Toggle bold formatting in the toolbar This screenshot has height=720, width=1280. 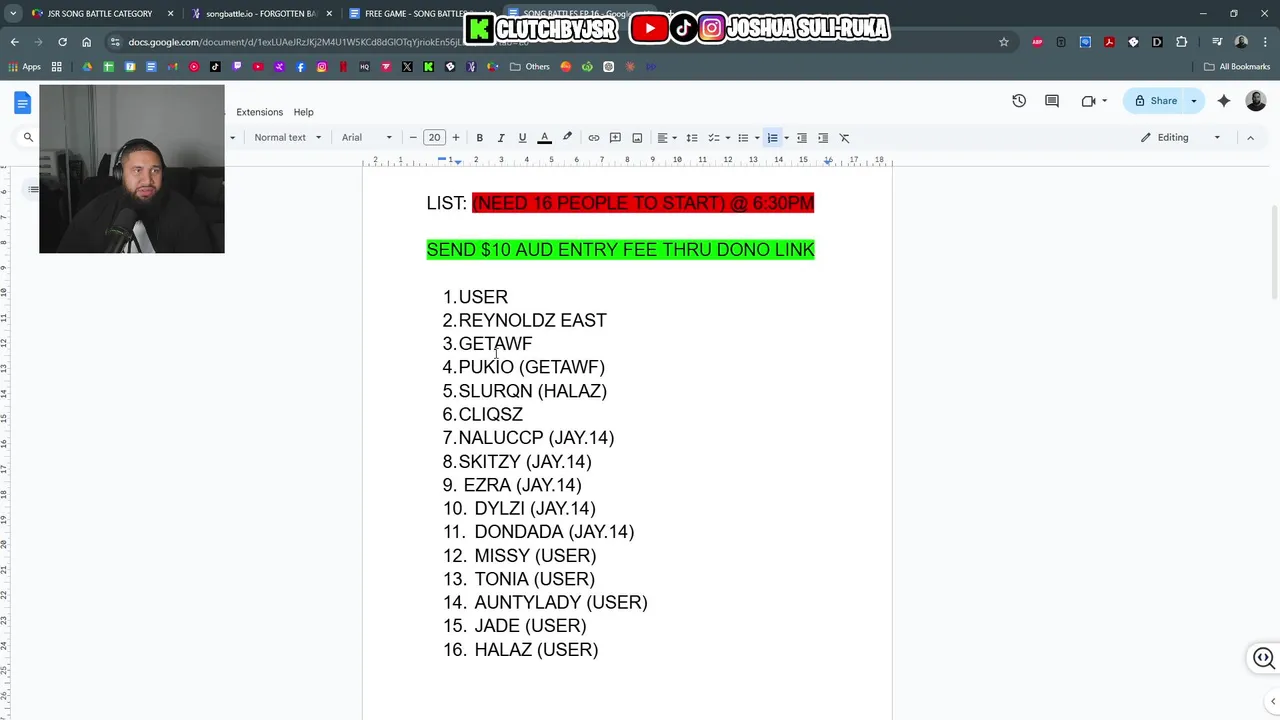coord(479,138)
